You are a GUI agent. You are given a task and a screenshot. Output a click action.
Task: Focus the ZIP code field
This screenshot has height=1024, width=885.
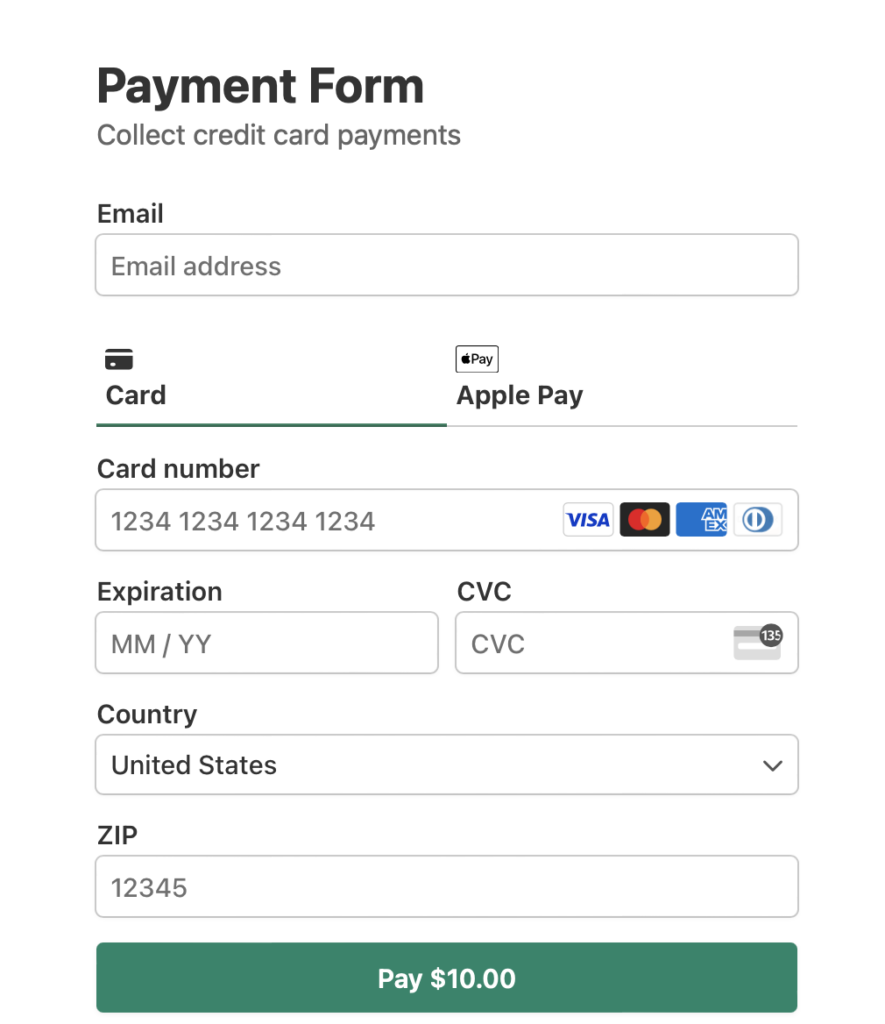pos(446,887)
